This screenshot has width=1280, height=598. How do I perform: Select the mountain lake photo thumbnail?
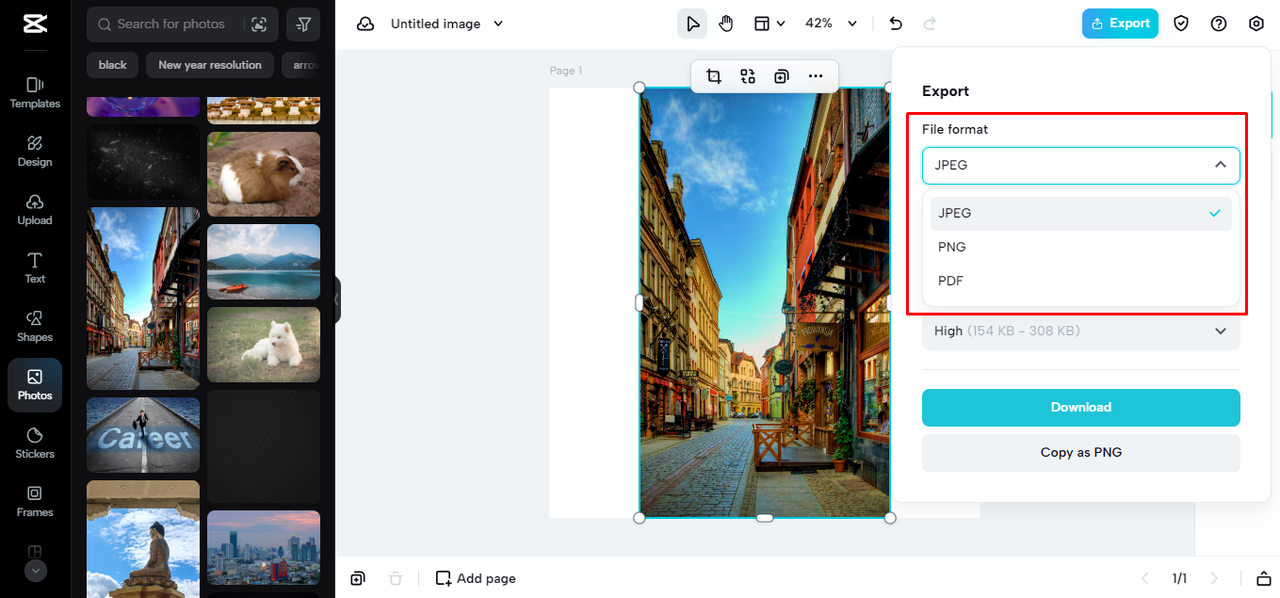click(x=263, y=261)
